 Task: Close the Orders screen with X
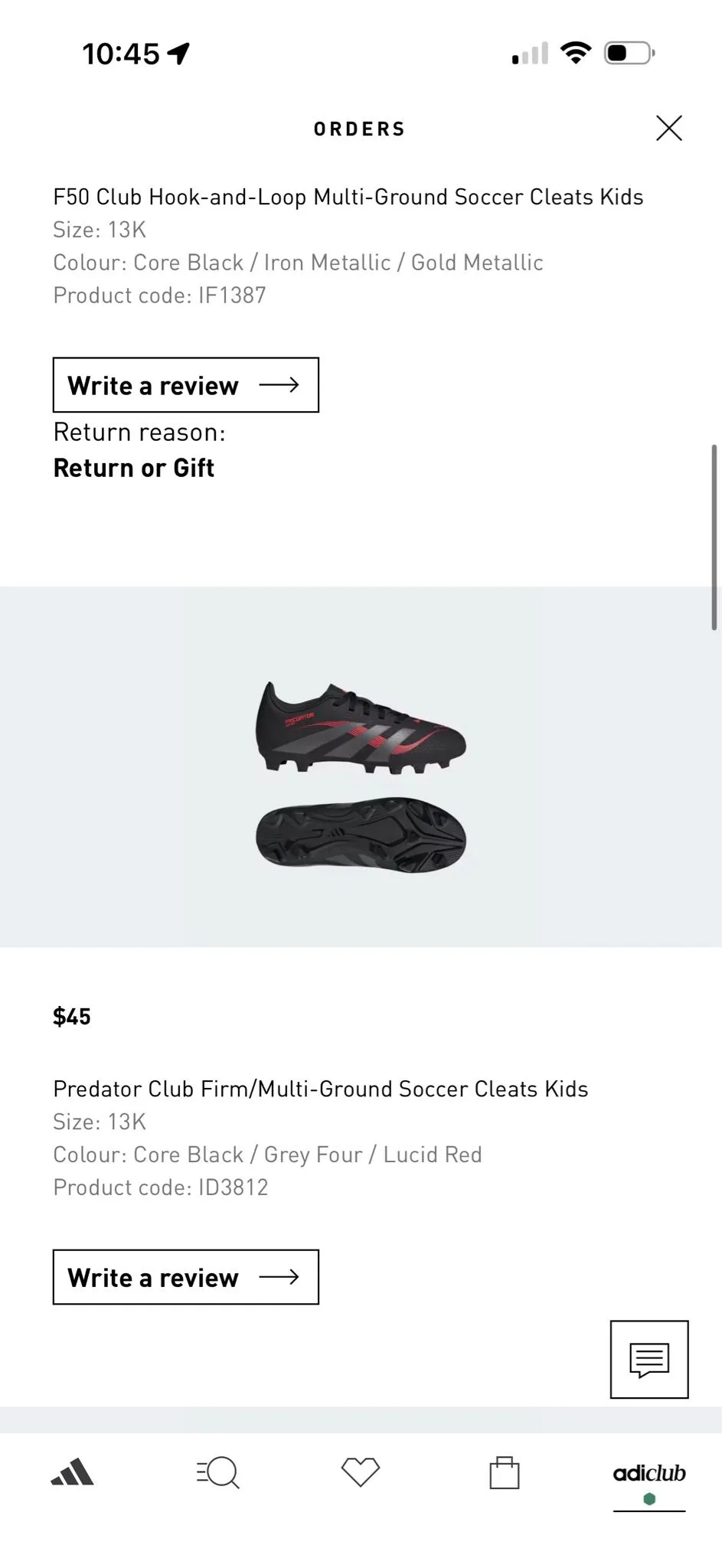point(668,128)
